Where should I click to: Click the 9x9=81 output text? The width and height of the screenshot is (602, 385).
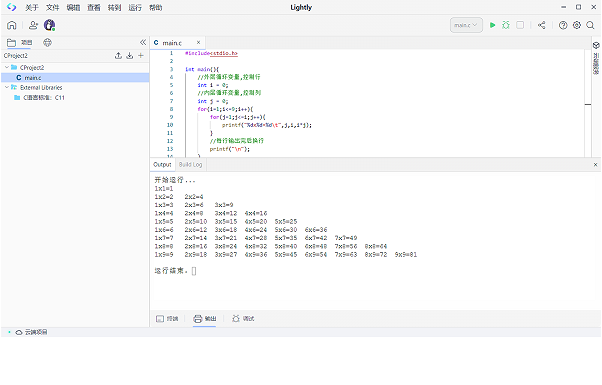click(x=406, y=255)
